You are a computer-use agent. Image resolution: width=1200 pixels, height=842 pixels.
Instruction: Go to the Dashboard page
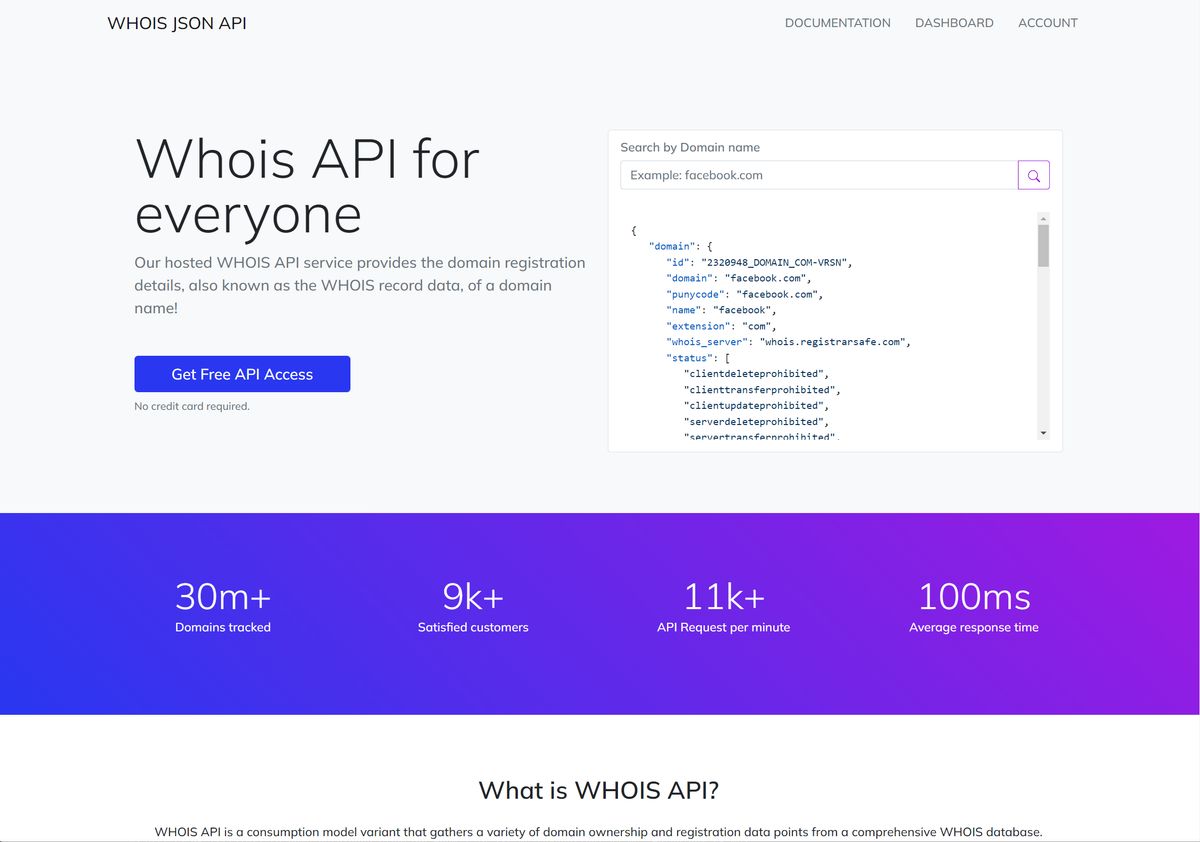[x=954, y=23]
